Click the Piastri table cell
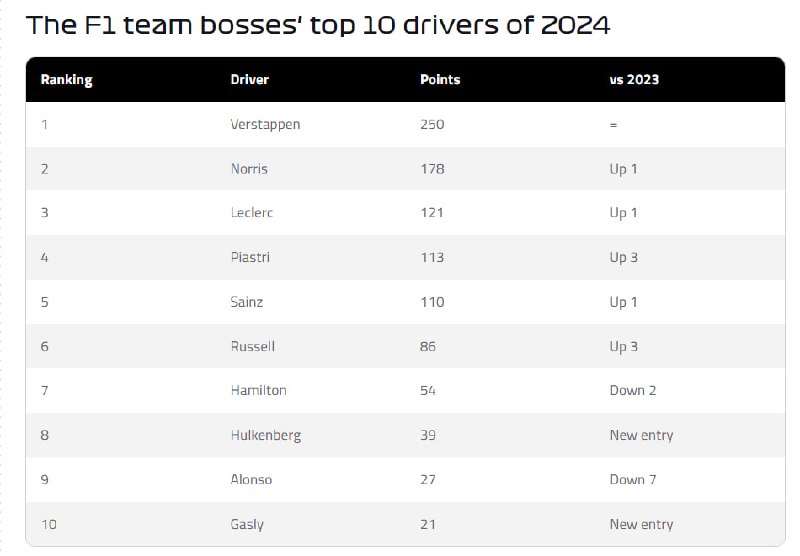 click(250, 257)
